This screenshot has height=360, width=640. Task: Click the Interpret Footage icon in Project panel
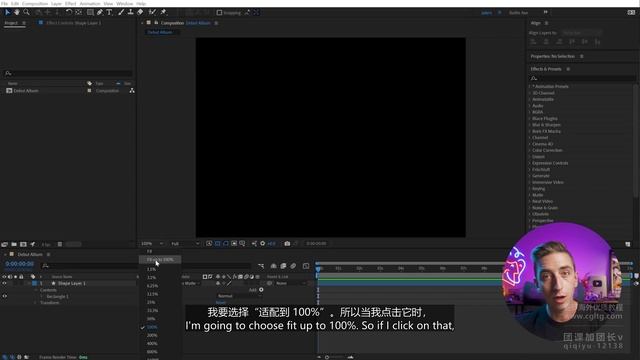[x=4, y=244]
